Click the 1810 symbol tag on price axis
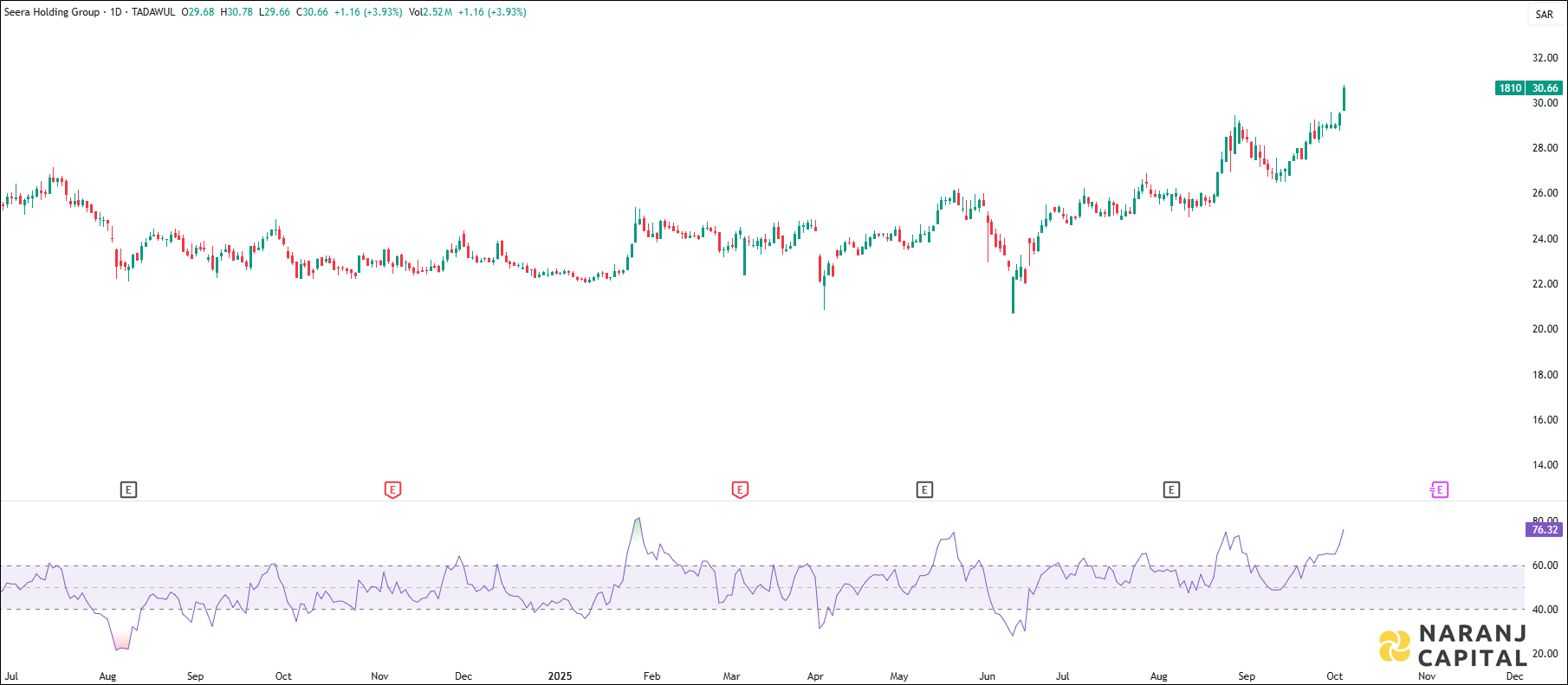This screenshot has height=685, width=1568. (1510, 88)
